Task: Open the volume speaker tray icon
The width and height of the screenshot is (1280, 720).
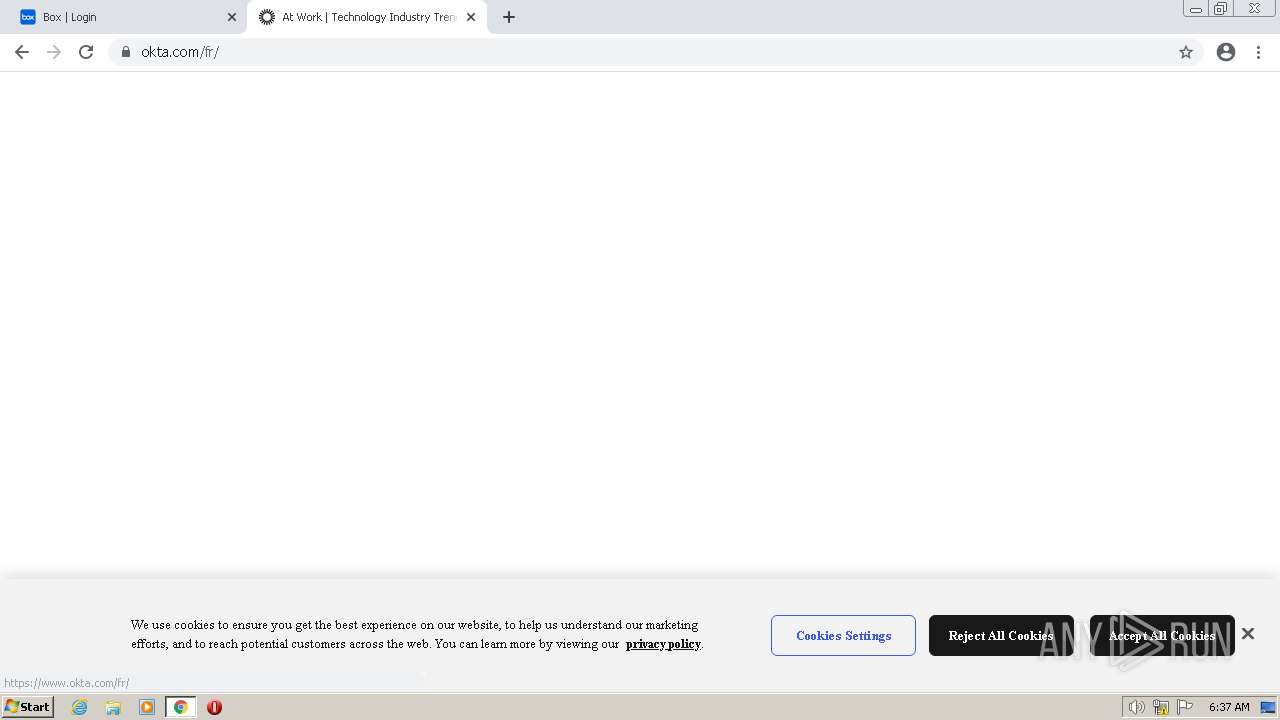Action: [1136, 707]
